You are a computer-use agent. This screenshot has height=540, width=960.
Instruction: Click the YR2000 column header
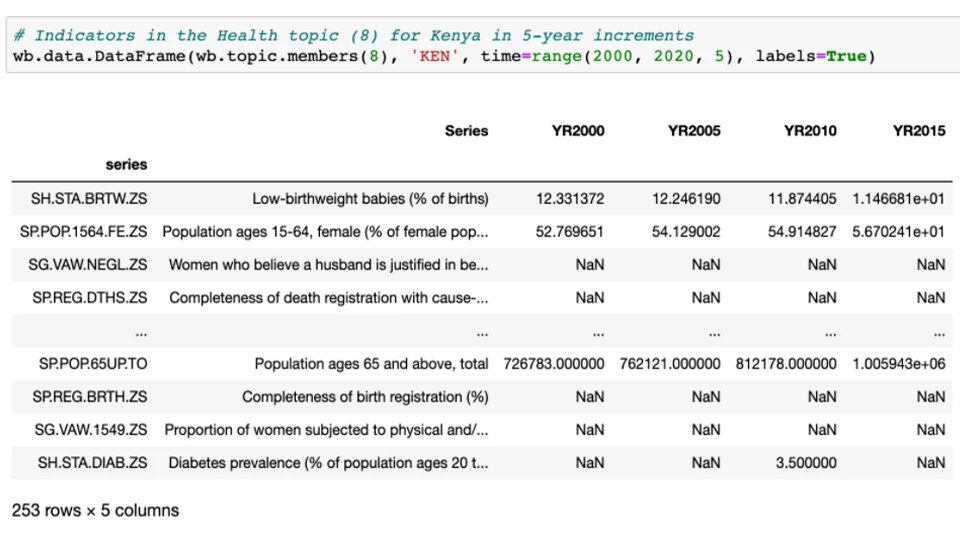(x=578, y=131)
